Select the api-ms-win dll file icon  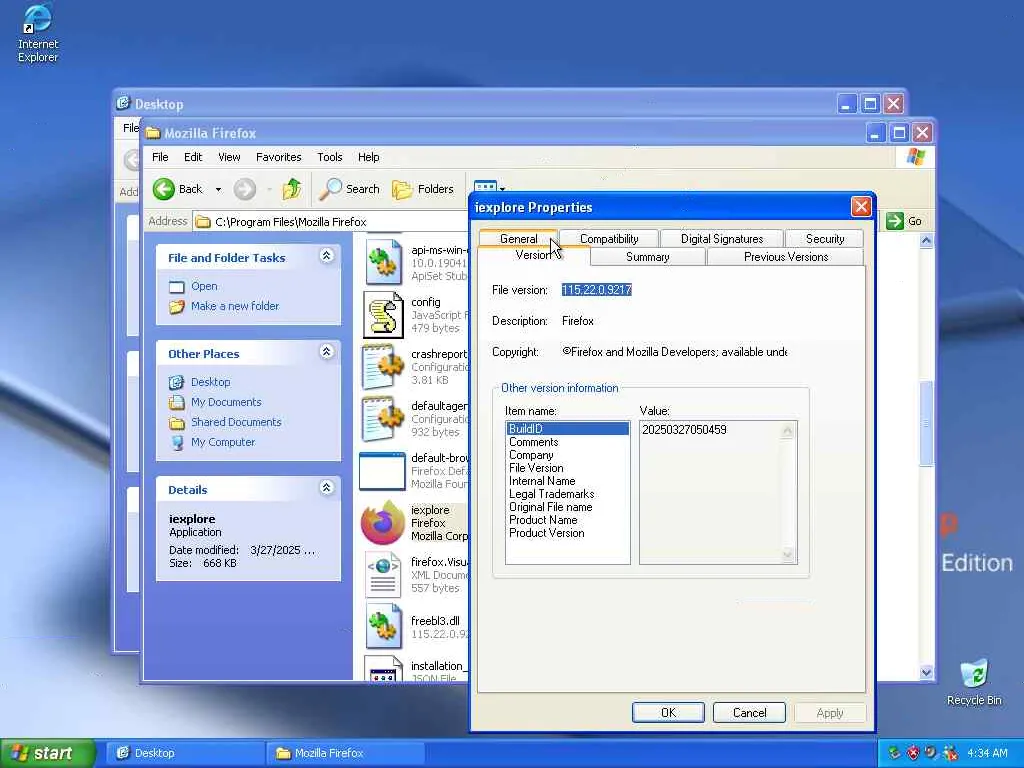383,262
